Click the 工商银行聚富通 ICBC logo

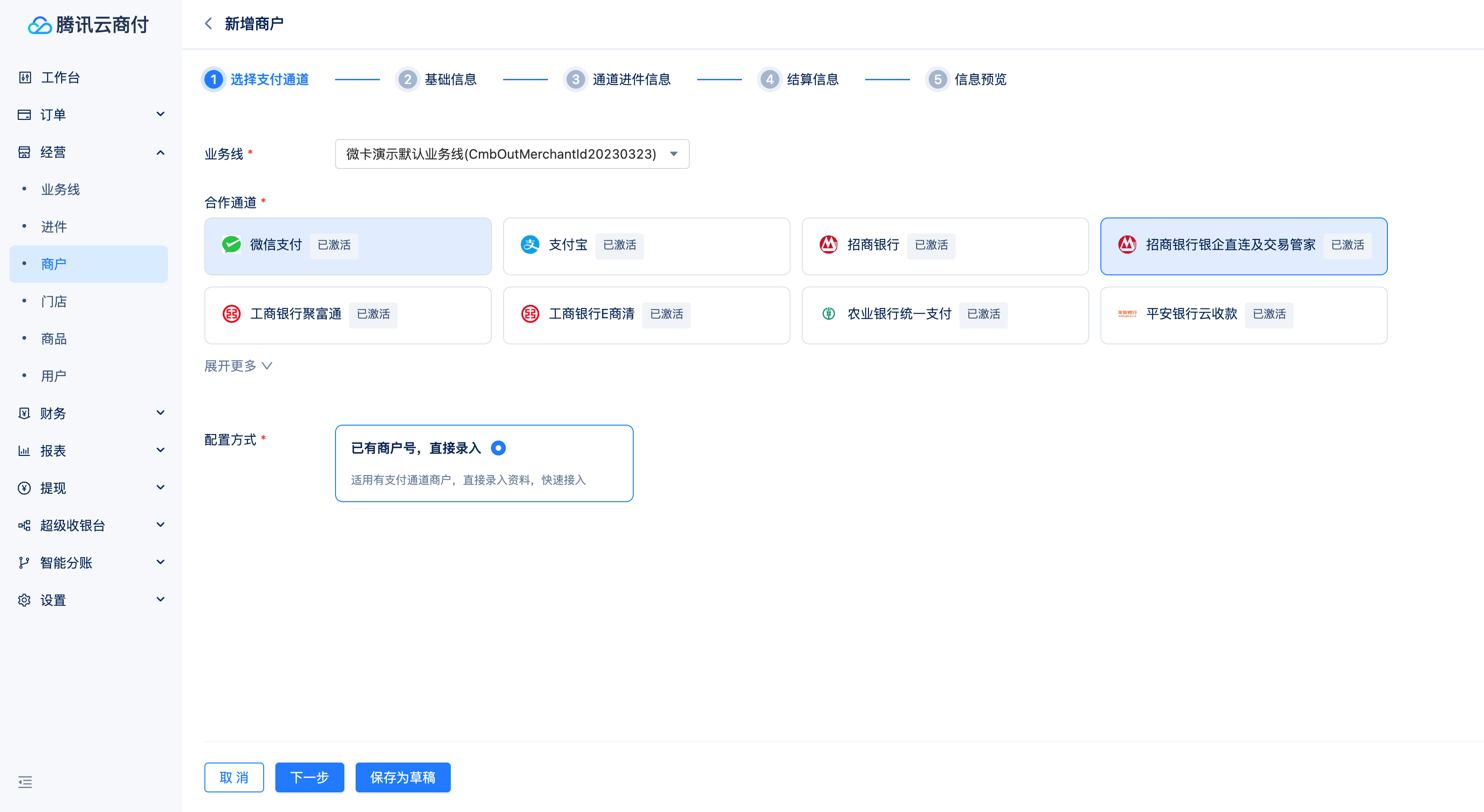(x=231, y=314)
